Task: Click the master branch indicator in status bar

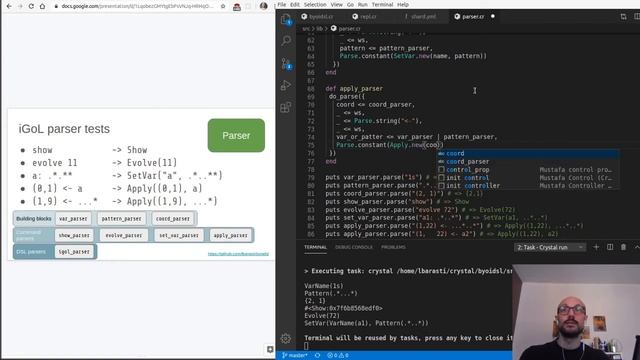Action: [x=295, y=355]
